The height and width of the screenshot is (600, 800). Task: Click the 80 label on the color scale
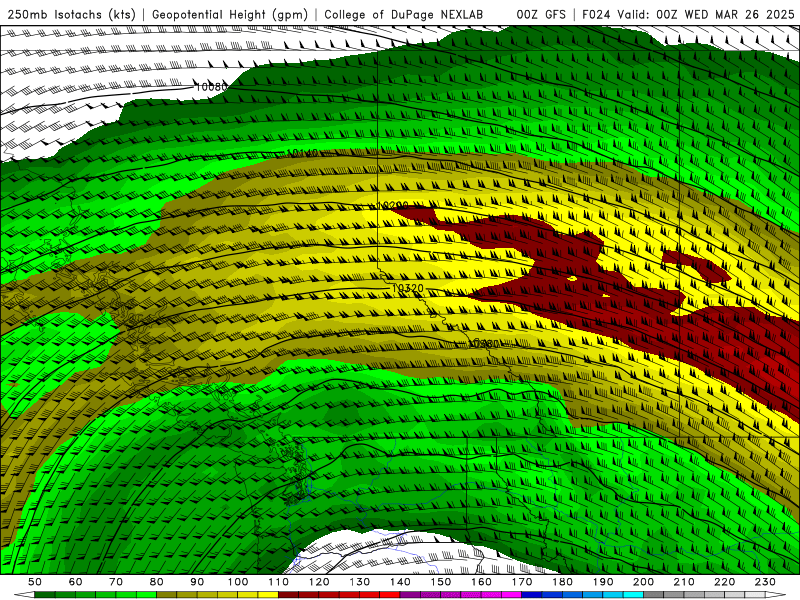[x=157, y=582]
